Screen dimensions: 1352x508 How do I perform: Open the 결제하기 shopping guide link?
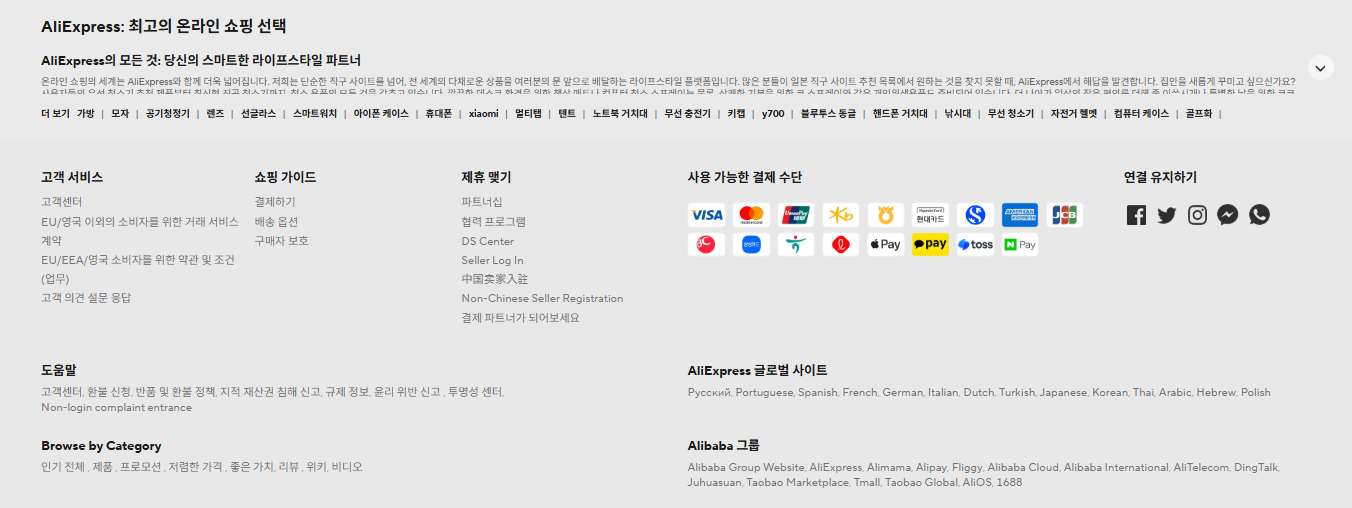click(275, 202)
